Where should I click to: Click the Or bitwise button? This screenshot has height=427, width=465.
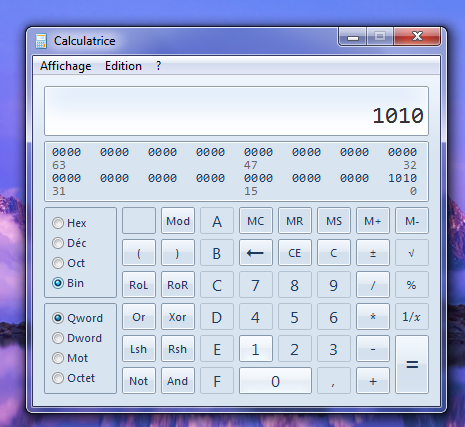tap(139, 317)
